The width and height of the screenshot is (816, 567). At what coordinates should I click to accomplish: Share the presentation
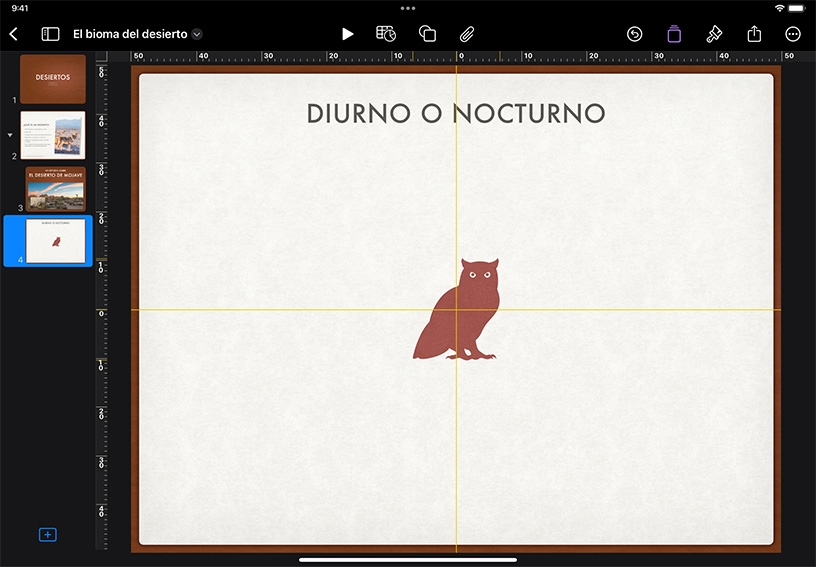coord(754,34)
